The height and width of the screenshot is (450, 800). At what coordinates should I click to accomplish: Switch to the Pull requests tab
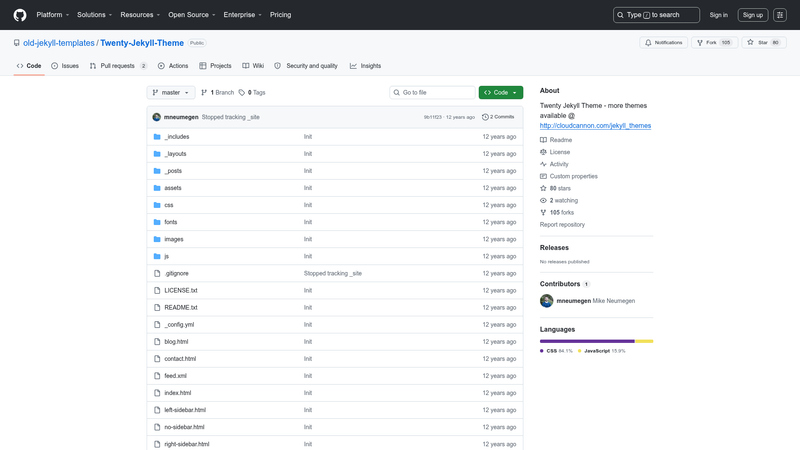tap(118, 66)
